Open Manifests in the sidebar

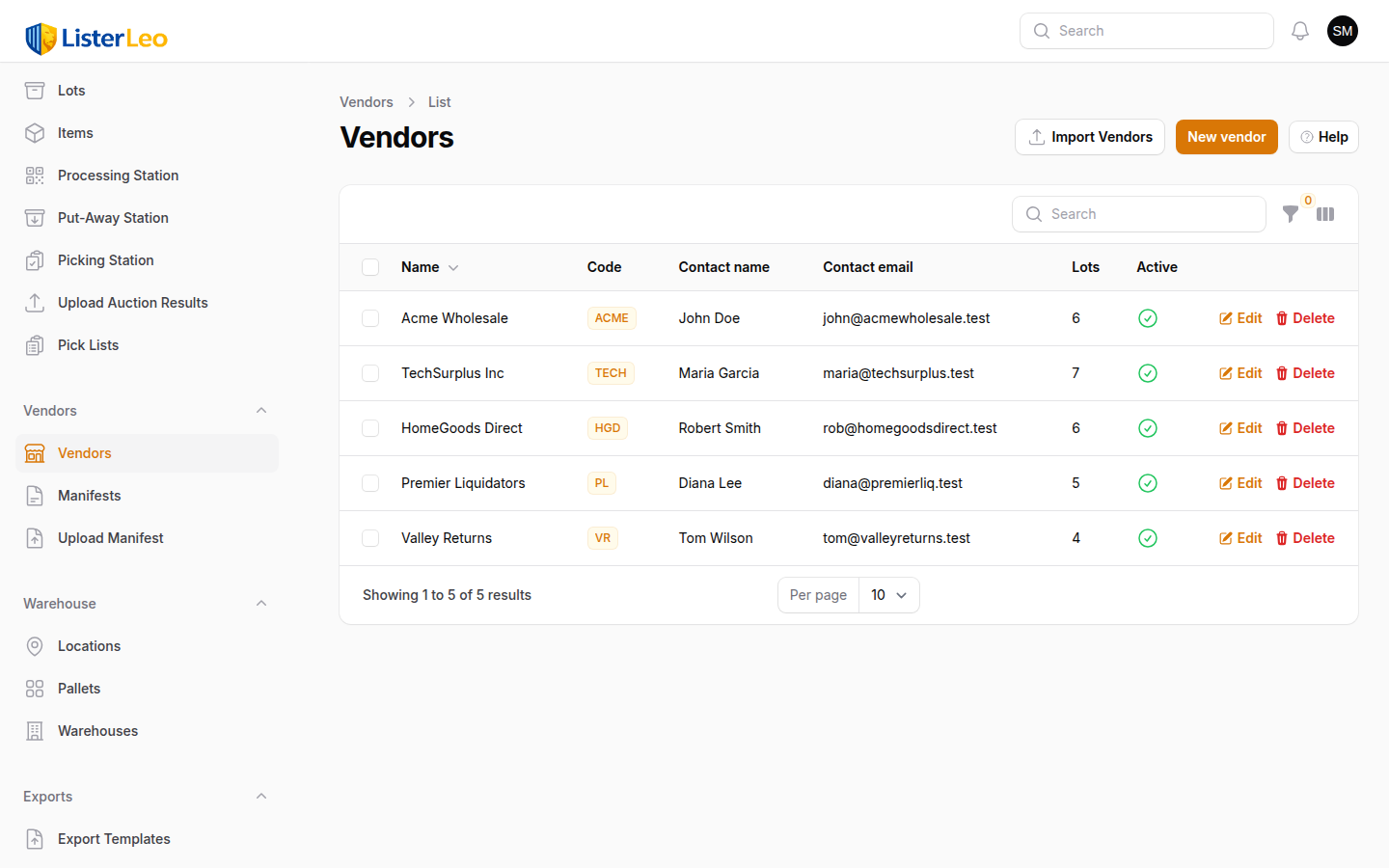[x=89, y=496]
